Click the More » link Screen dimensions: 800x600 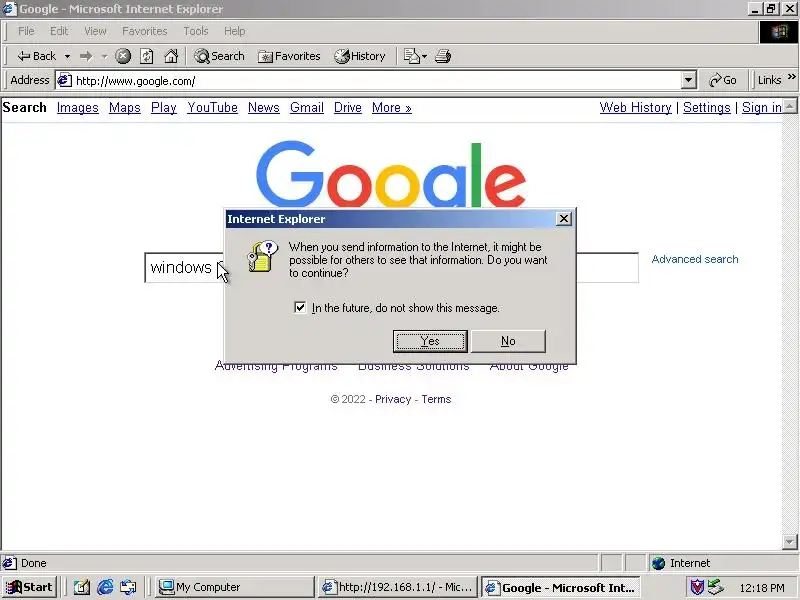[x=391, y=108]
